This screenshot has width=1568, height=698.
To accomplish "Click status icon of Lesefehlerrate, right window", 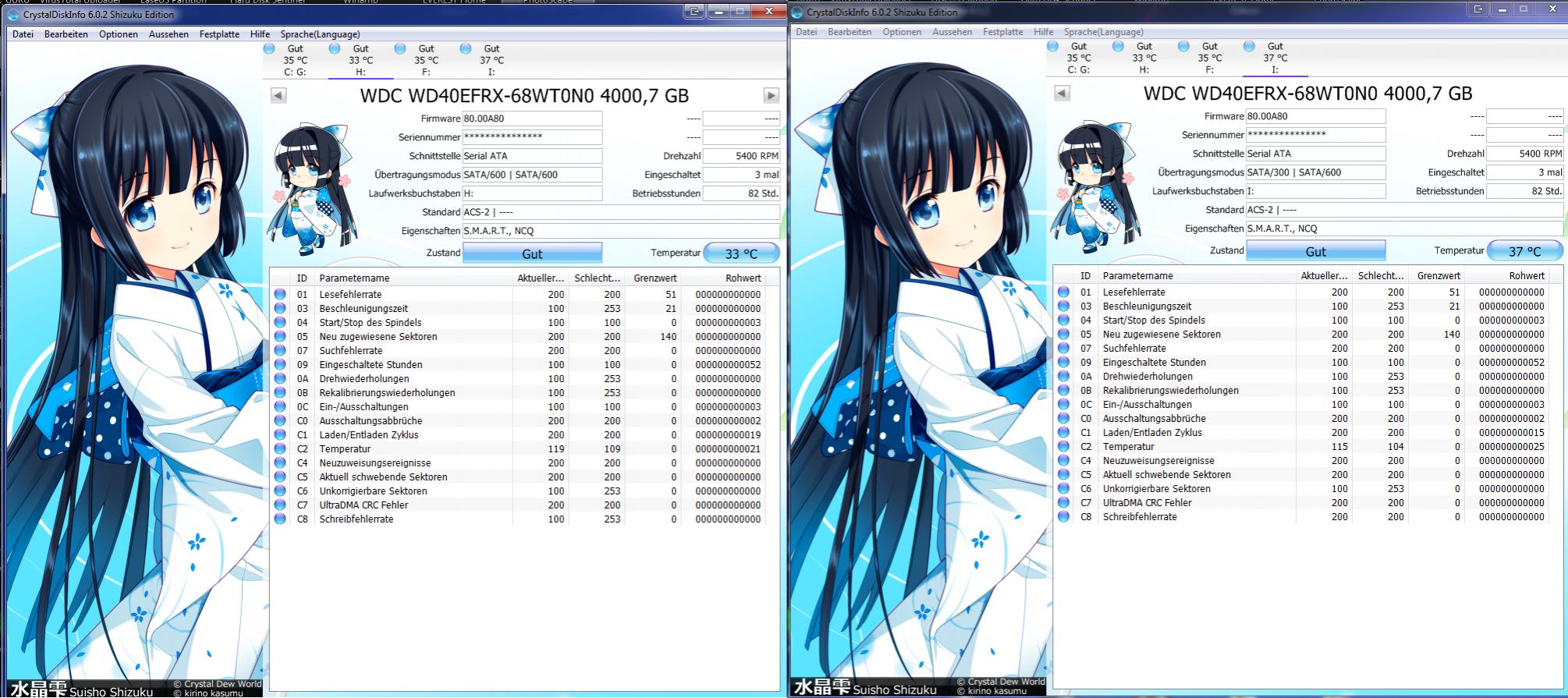I will click(1063, 292).
